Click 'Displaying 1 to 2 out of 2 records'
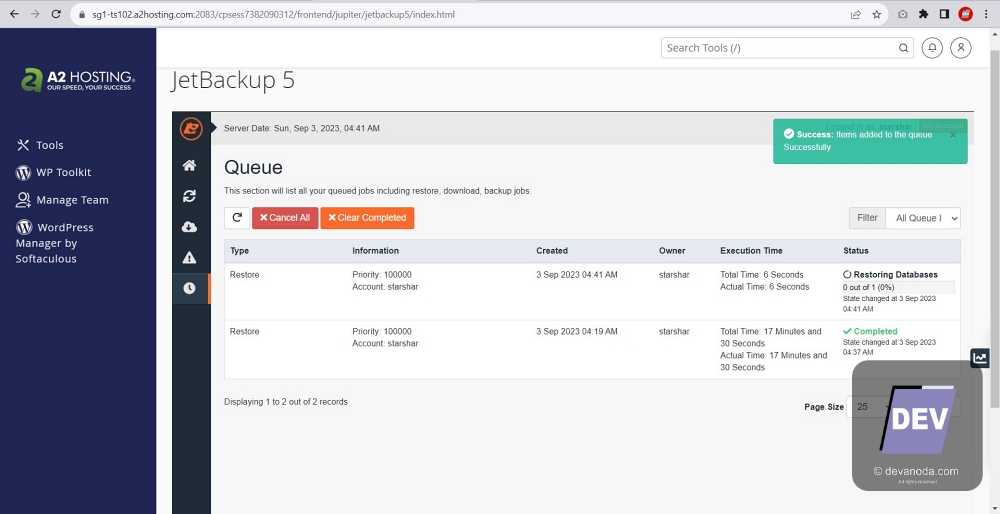Viewport: 1000px width, 514px height. [x=286, y=402]
